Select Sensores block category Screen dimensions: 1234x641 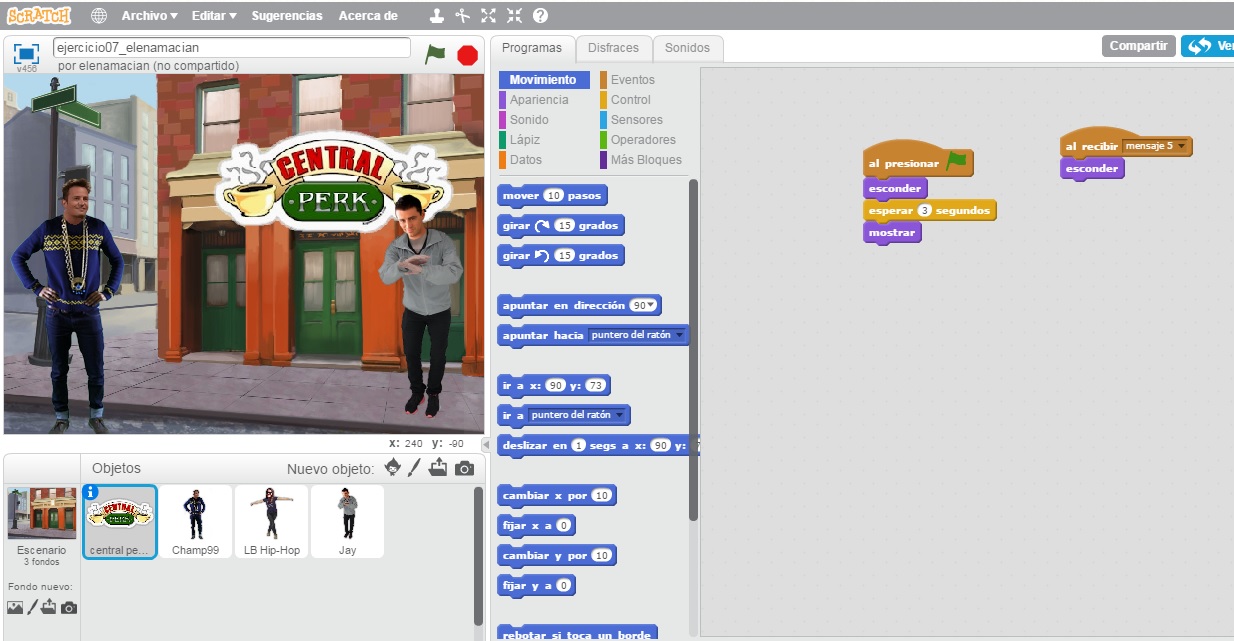(637, 120)
